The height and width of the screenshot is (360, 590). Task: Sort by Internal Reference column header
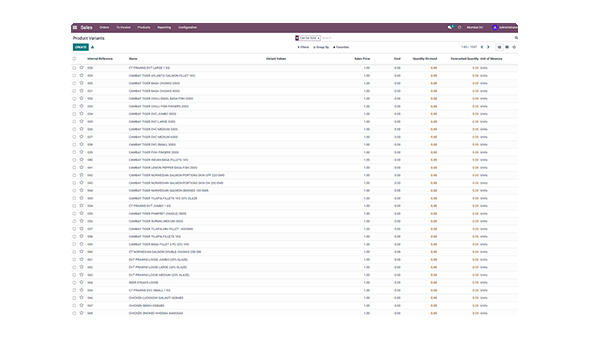tap(100, 59)
